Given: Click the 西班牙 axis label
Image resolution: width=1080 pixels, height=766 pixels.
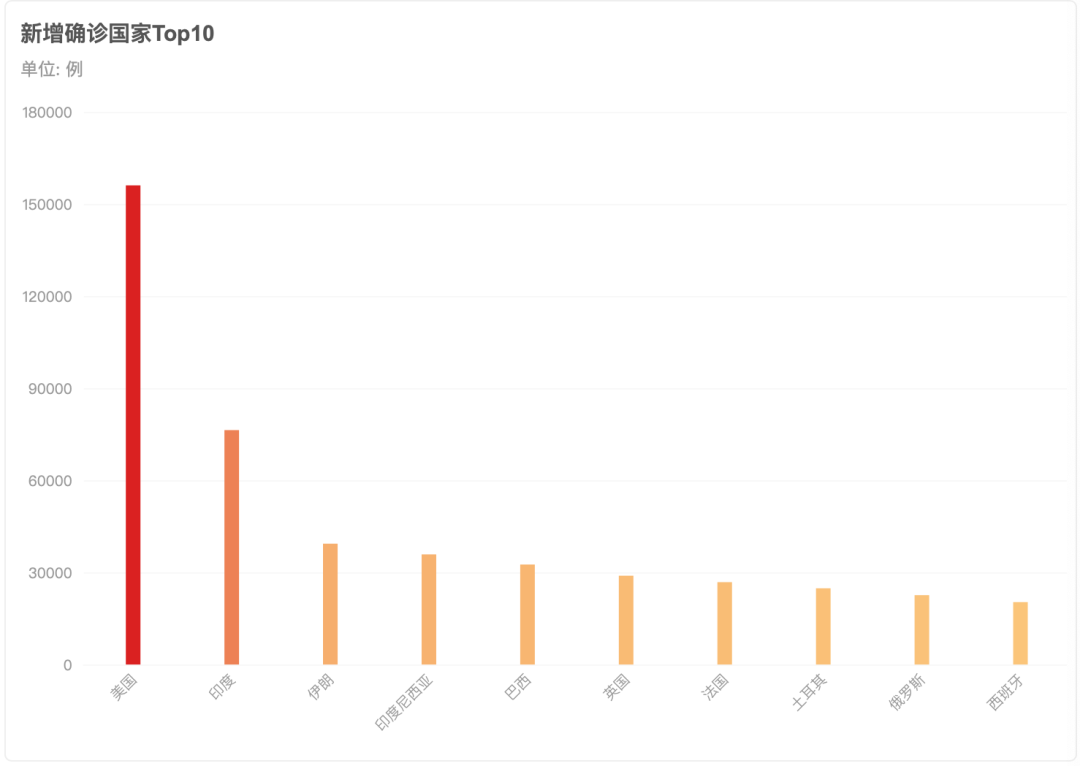Looking at the screenshot, I should click(x=1006, y=692).
